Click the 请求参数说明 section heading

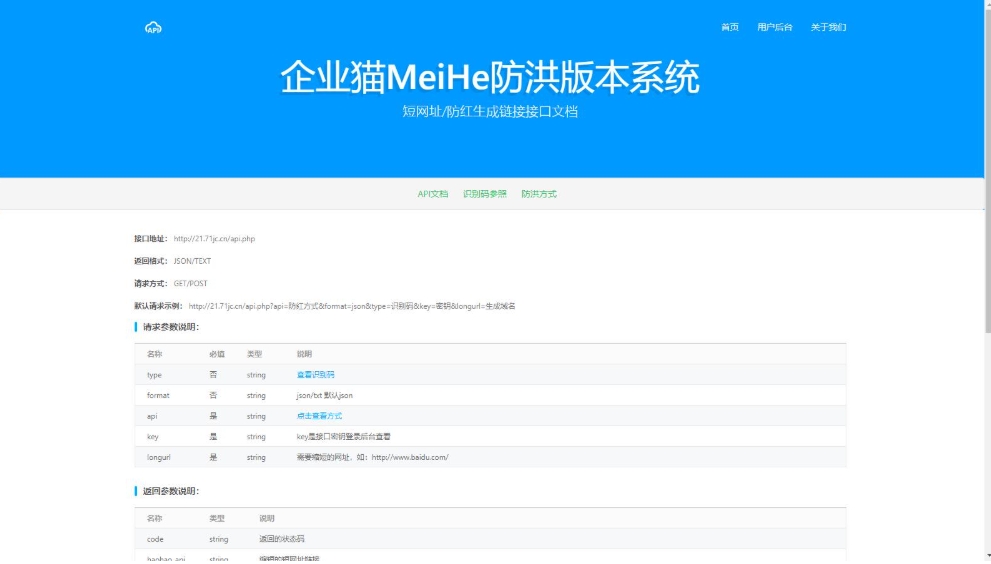coord(171,327)
